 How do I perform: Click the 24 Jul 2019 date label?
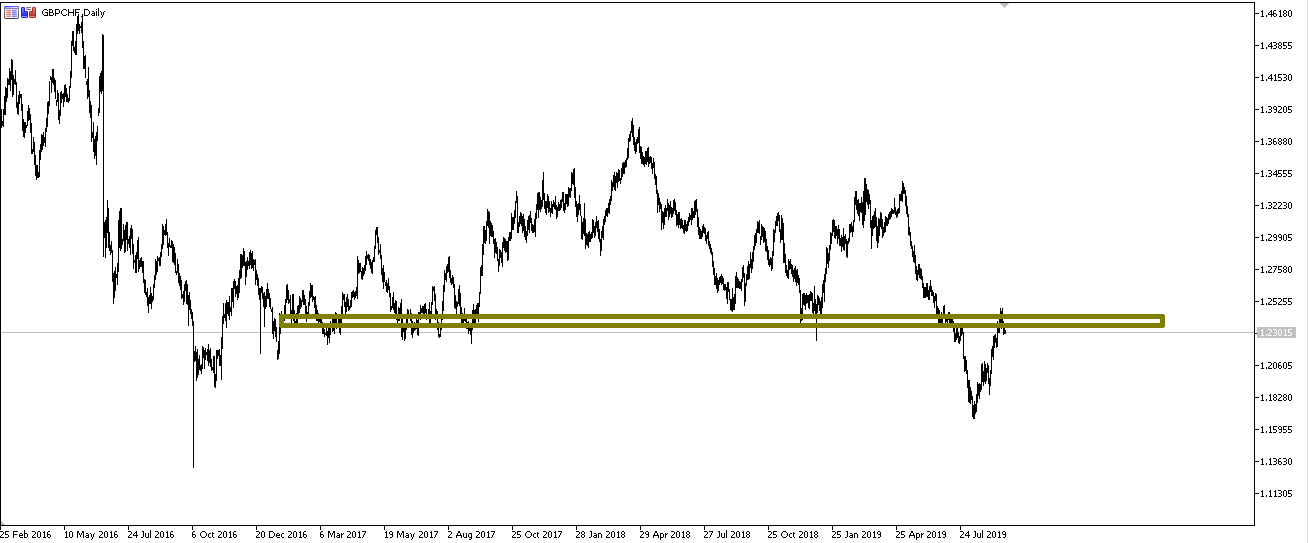pos(985,534)
